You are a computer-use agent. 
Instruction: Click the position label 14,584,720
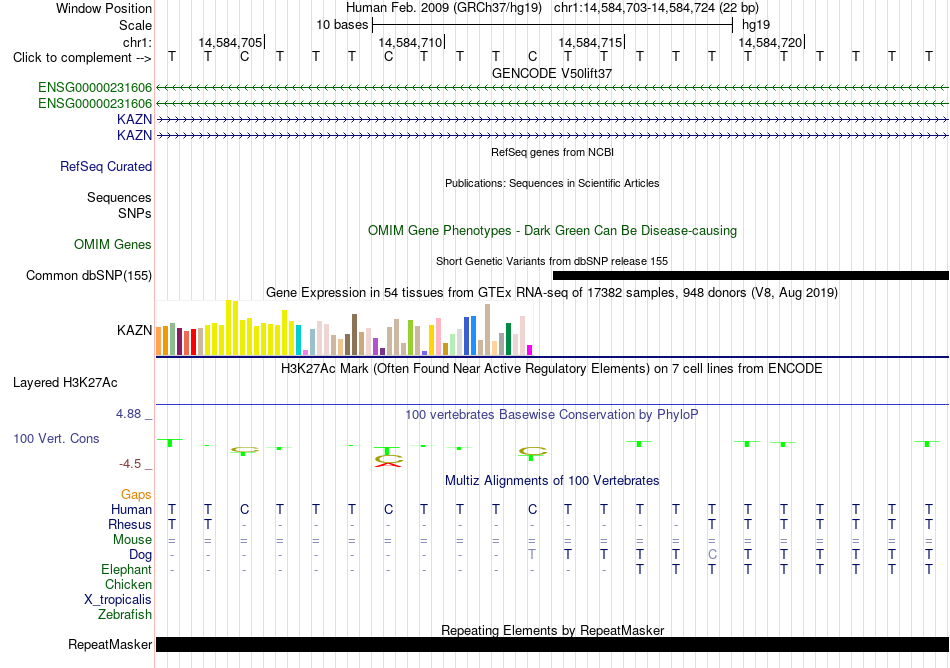tap(770, 42)
